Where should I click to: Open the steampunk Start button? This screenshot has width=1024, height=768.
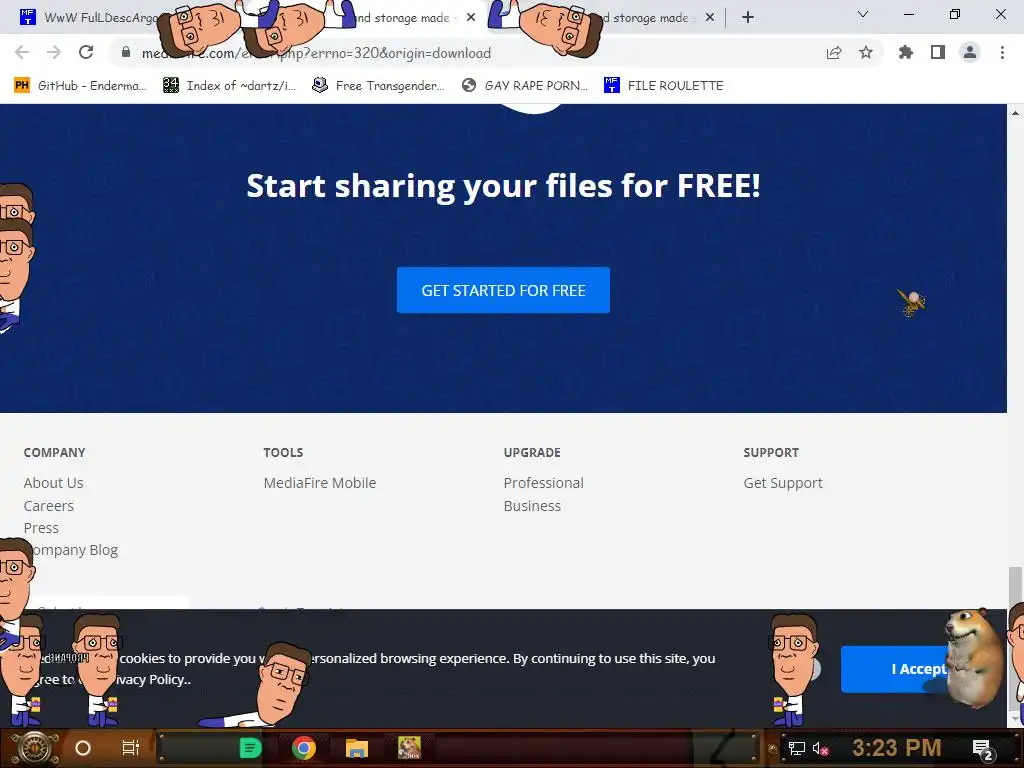35,748
